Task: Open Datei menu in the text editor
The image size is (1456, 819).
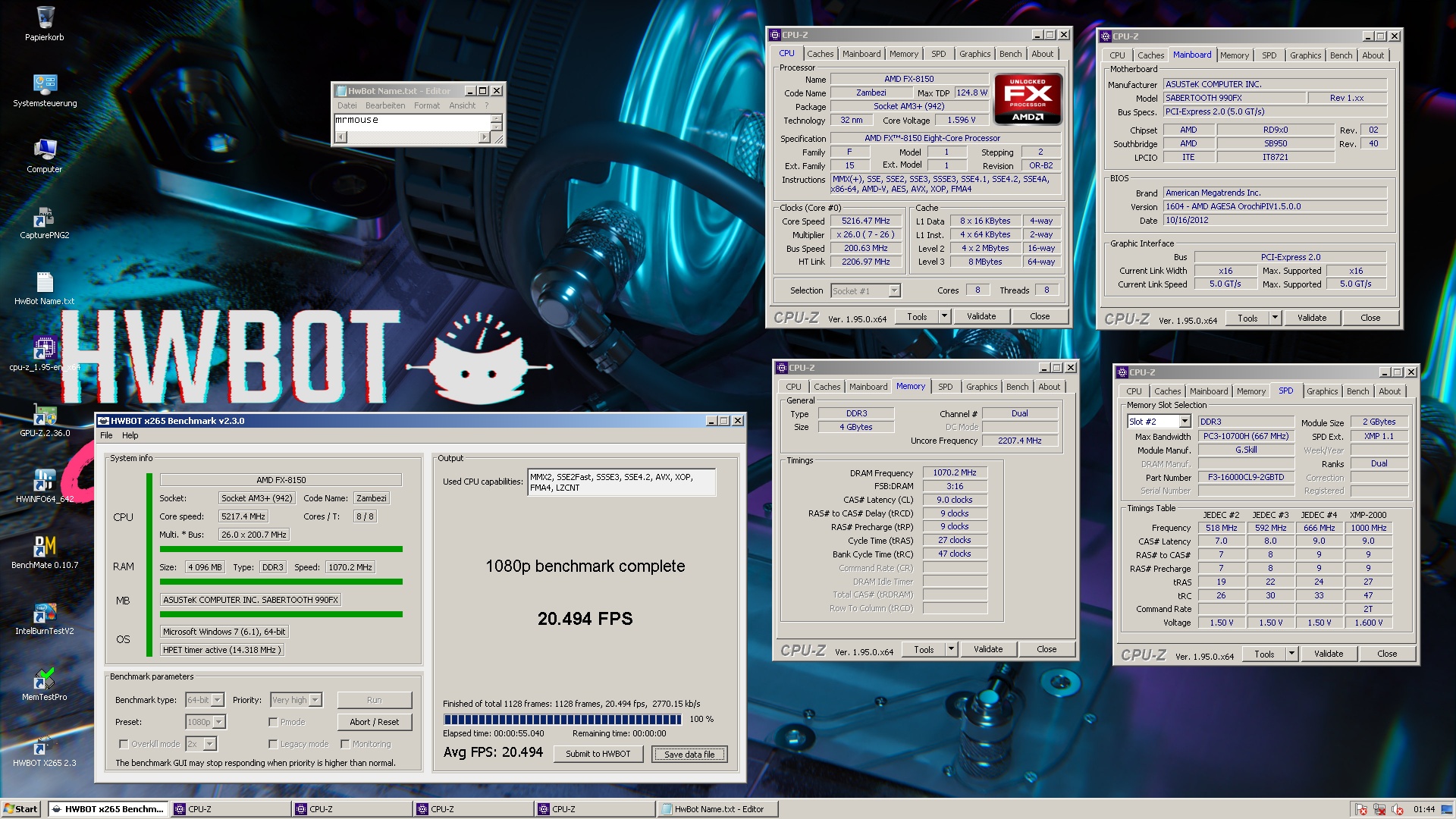Action: (x=347, y=105)
